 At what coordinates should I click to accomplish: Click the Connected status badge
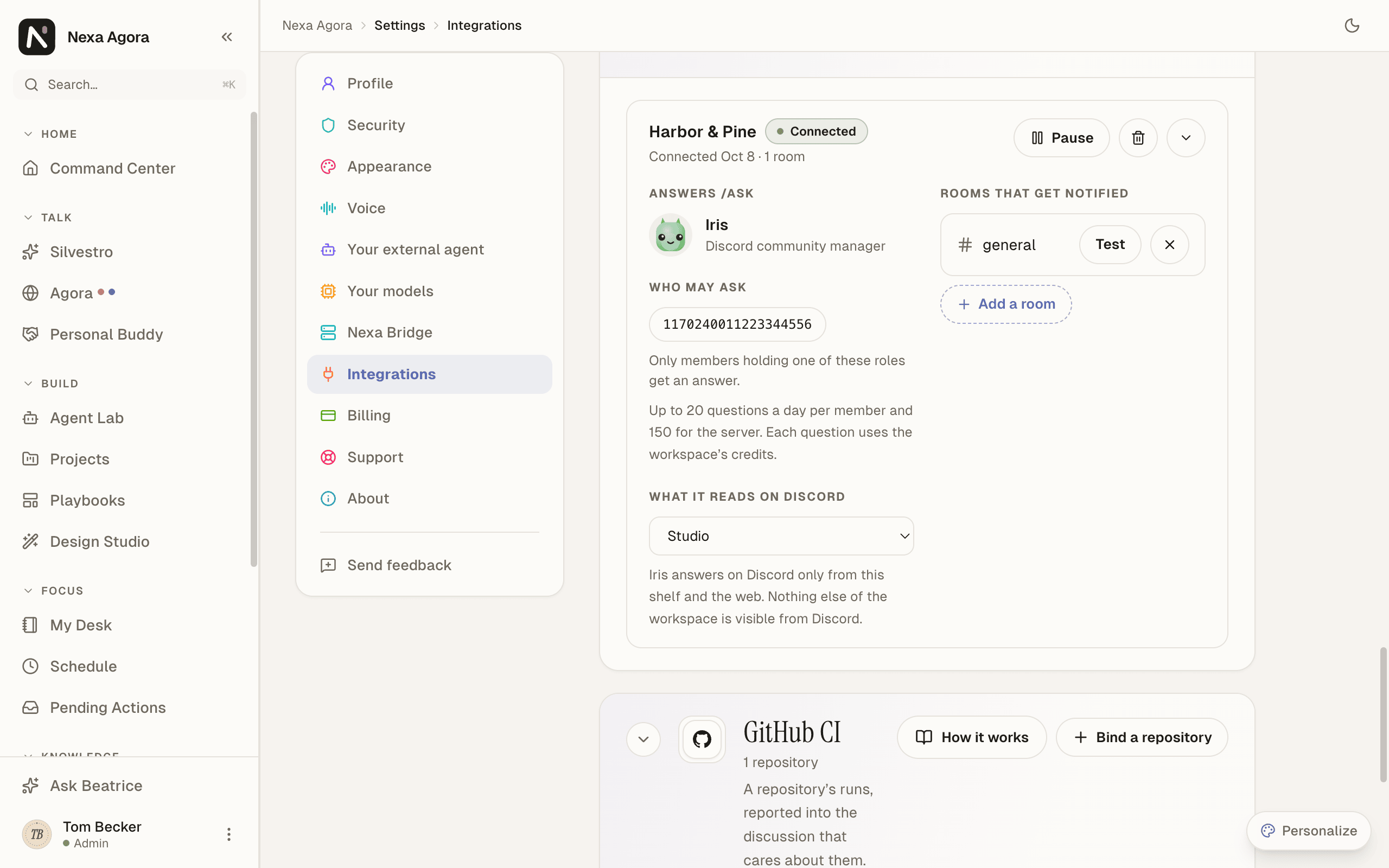point(816,131)
